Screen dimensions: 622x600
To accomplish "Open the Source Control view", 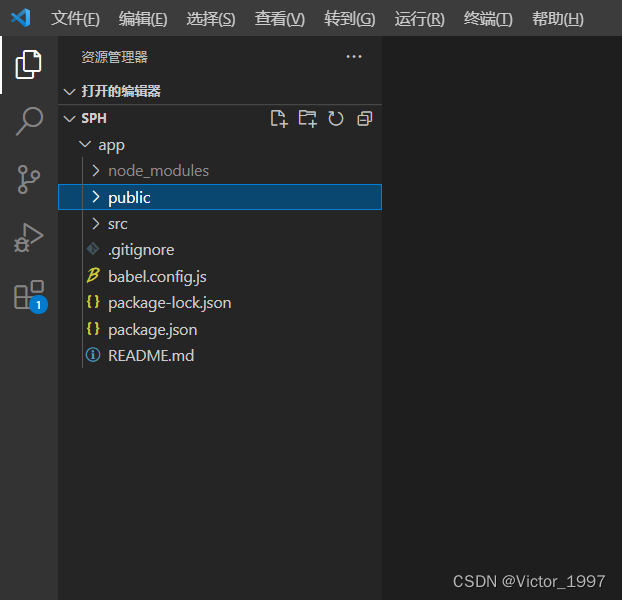I will (x=29, y=179).
